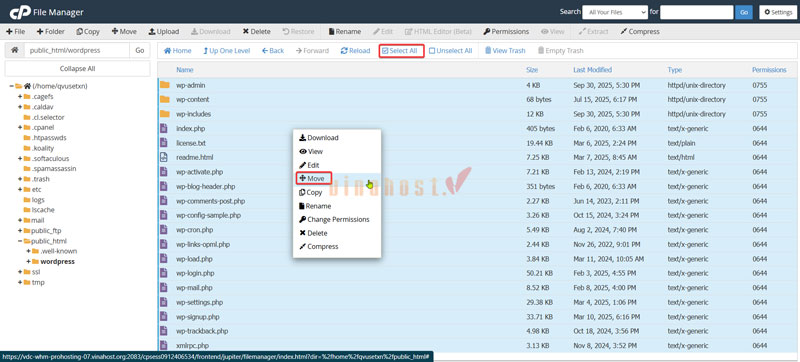
Task: Select the .cl.selector folder in the tree
Action: tap(48, 117)
